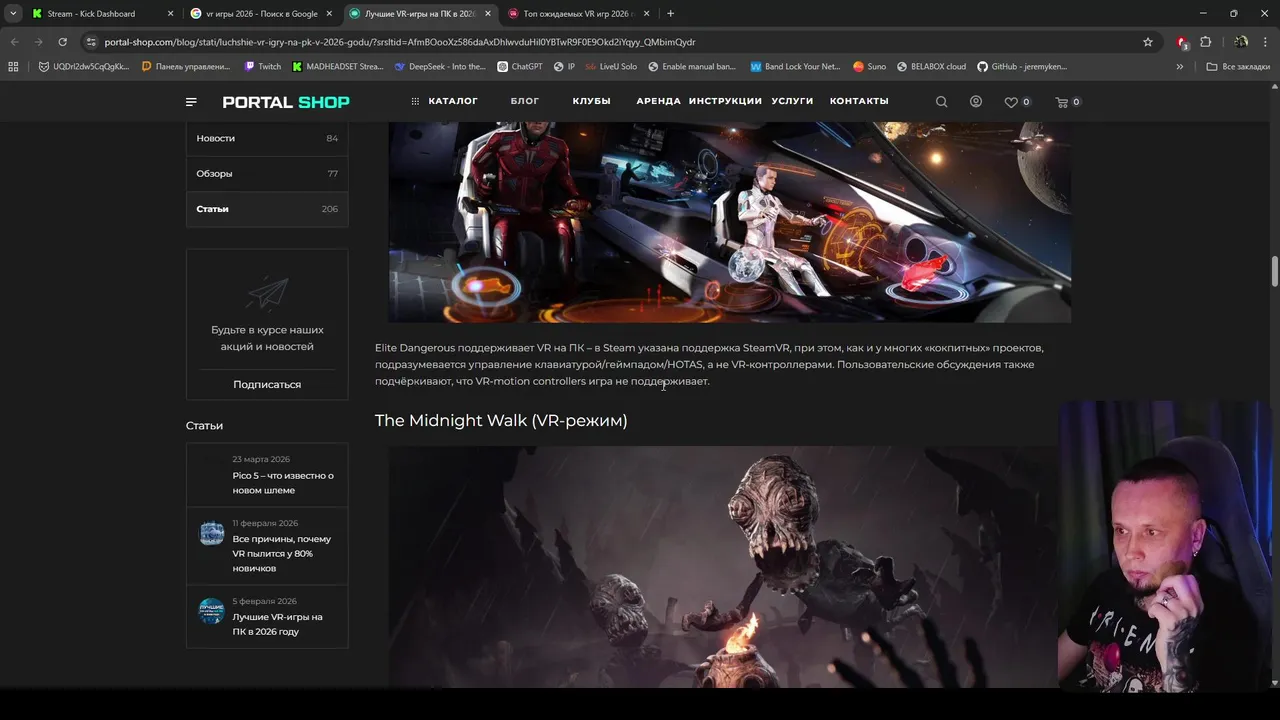Open the Suno bookmark

tap(869, 67)
